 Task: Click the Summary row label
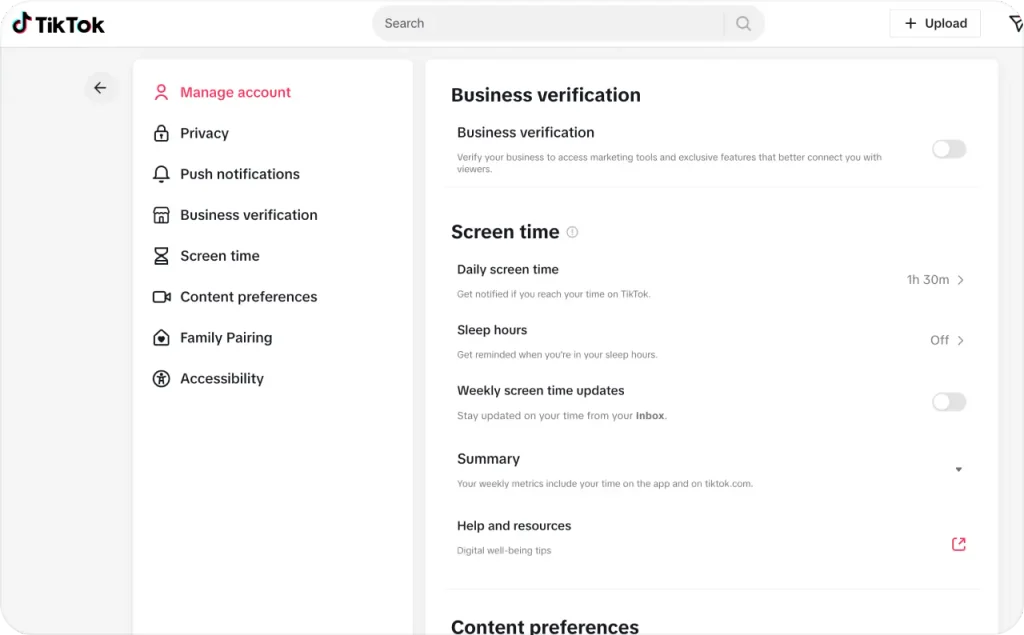tap(488, 459)
